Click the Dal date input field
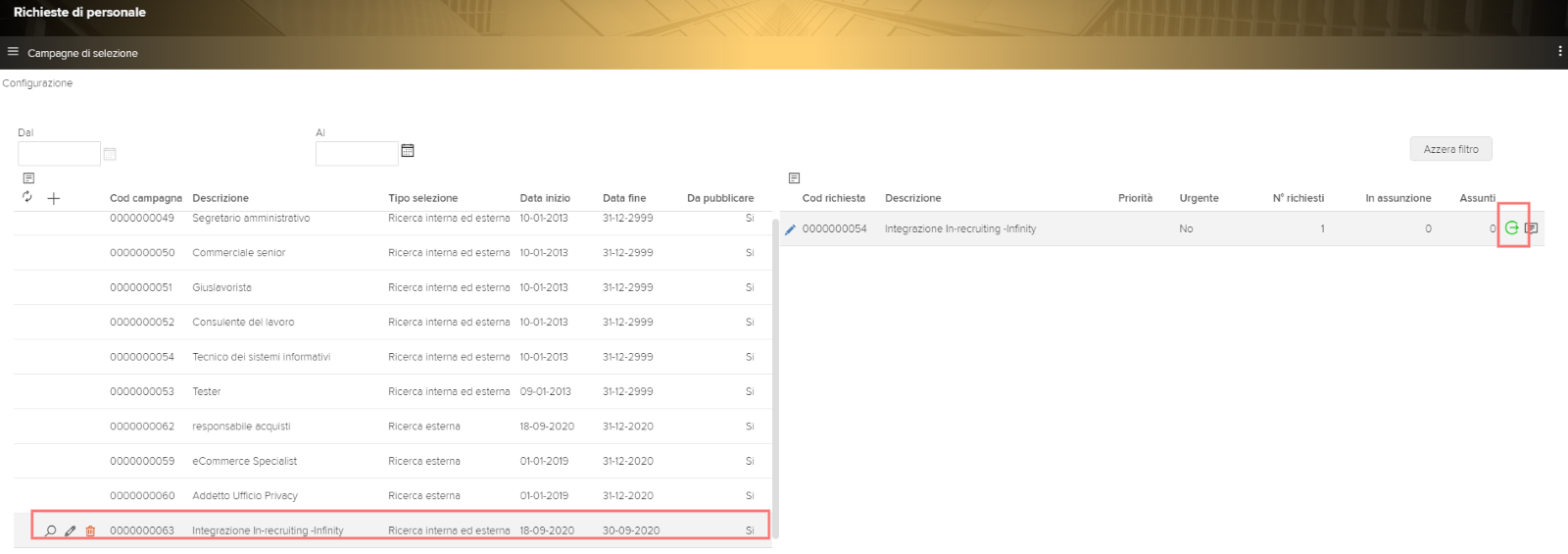 click(59, 154)
